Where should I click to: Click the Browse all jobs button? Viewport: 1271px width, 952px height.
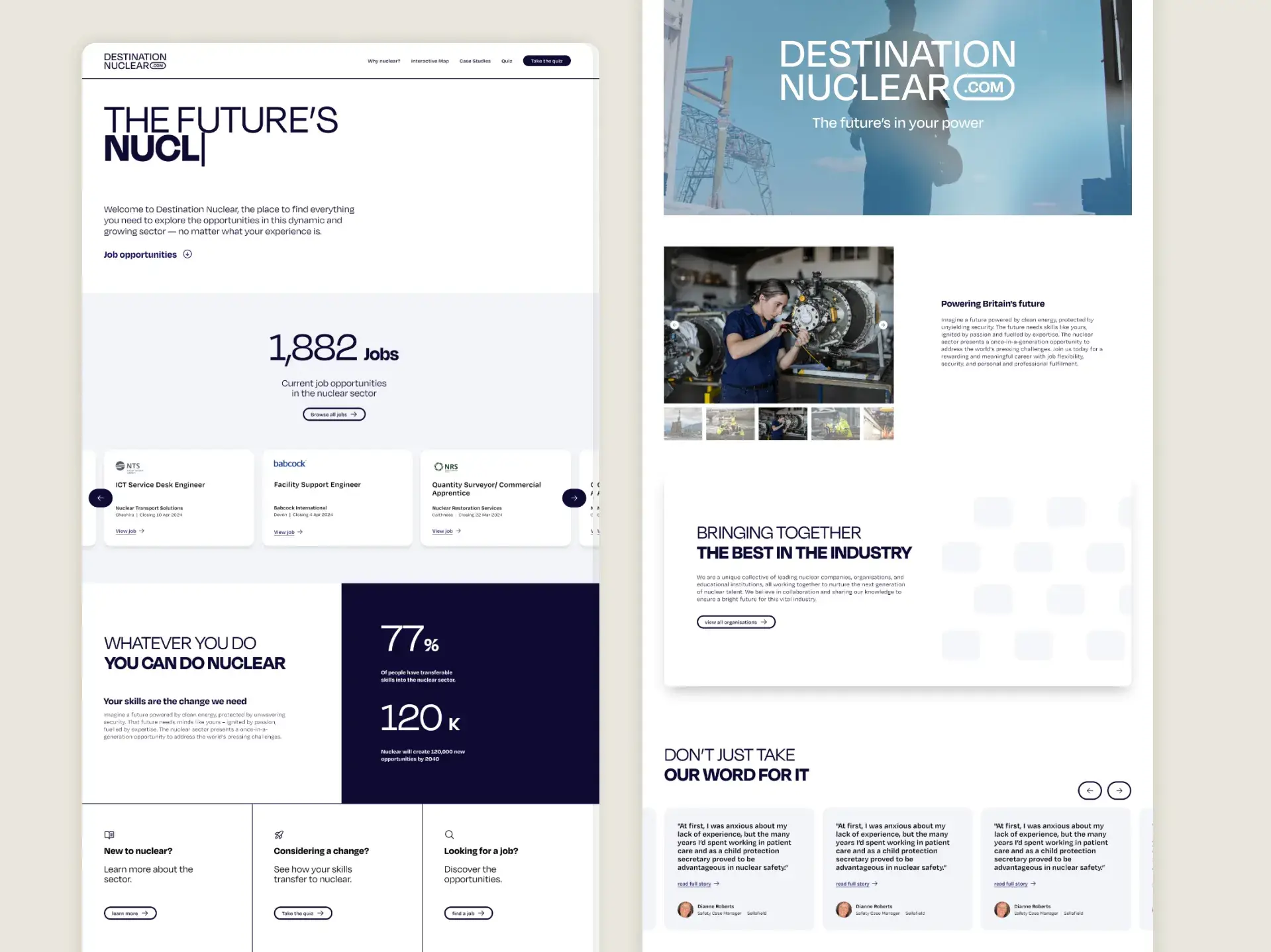click(x=334, y=414)
